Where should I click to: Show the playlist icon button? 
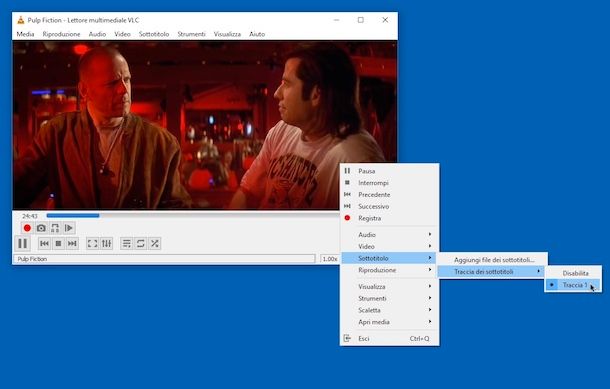[x=126, y=244]
